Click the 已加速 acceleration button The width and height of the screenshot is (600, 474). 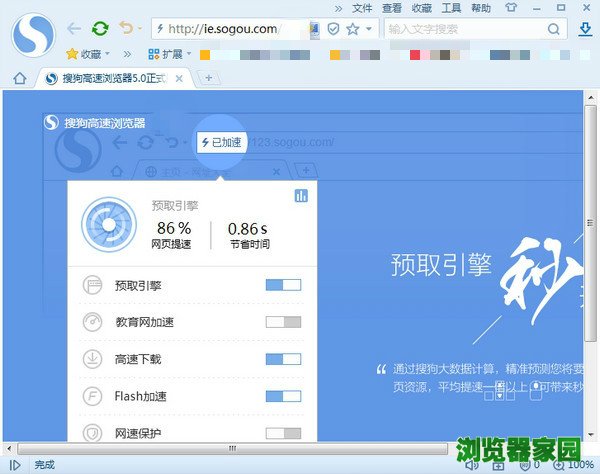tap(221, 143)
